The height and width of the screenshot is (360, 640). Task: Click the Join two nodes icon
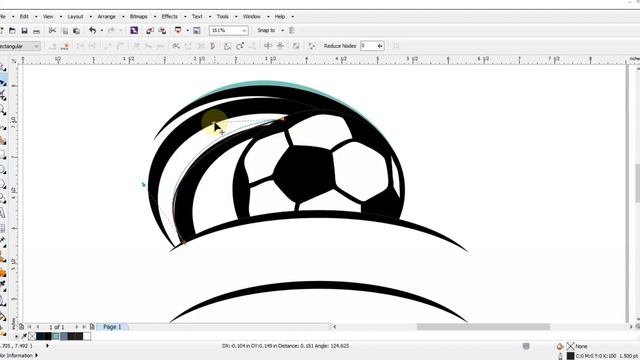tap(80, 46)
